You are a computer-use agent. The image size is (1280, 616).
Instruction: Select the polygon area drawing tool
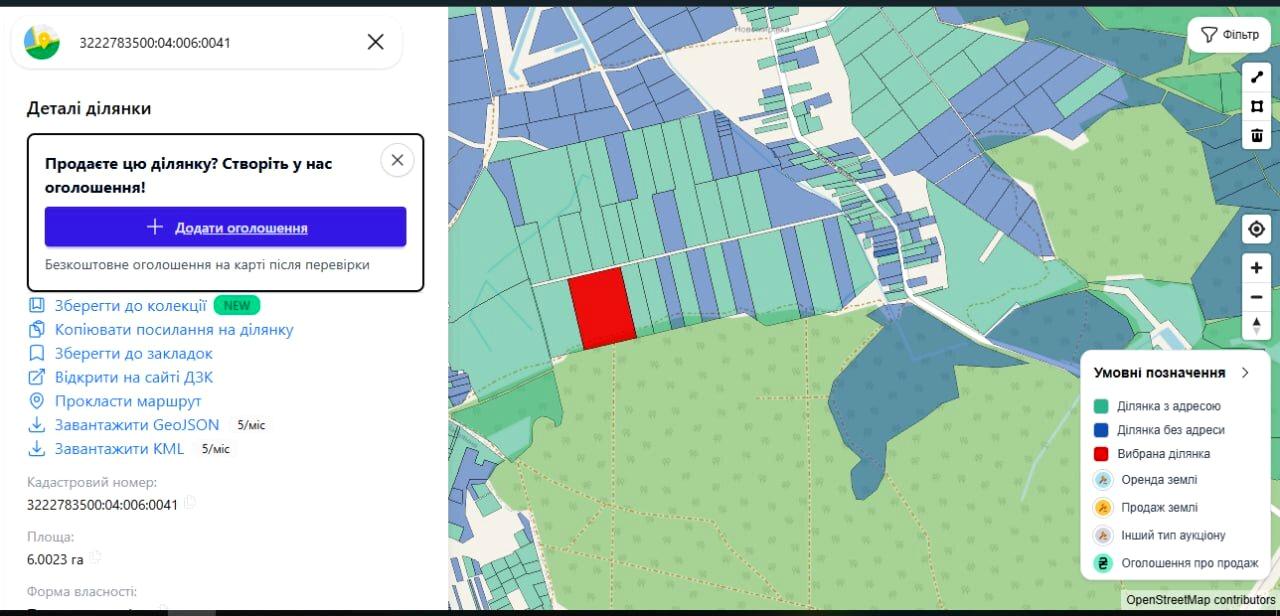[x=1257, y=106]
